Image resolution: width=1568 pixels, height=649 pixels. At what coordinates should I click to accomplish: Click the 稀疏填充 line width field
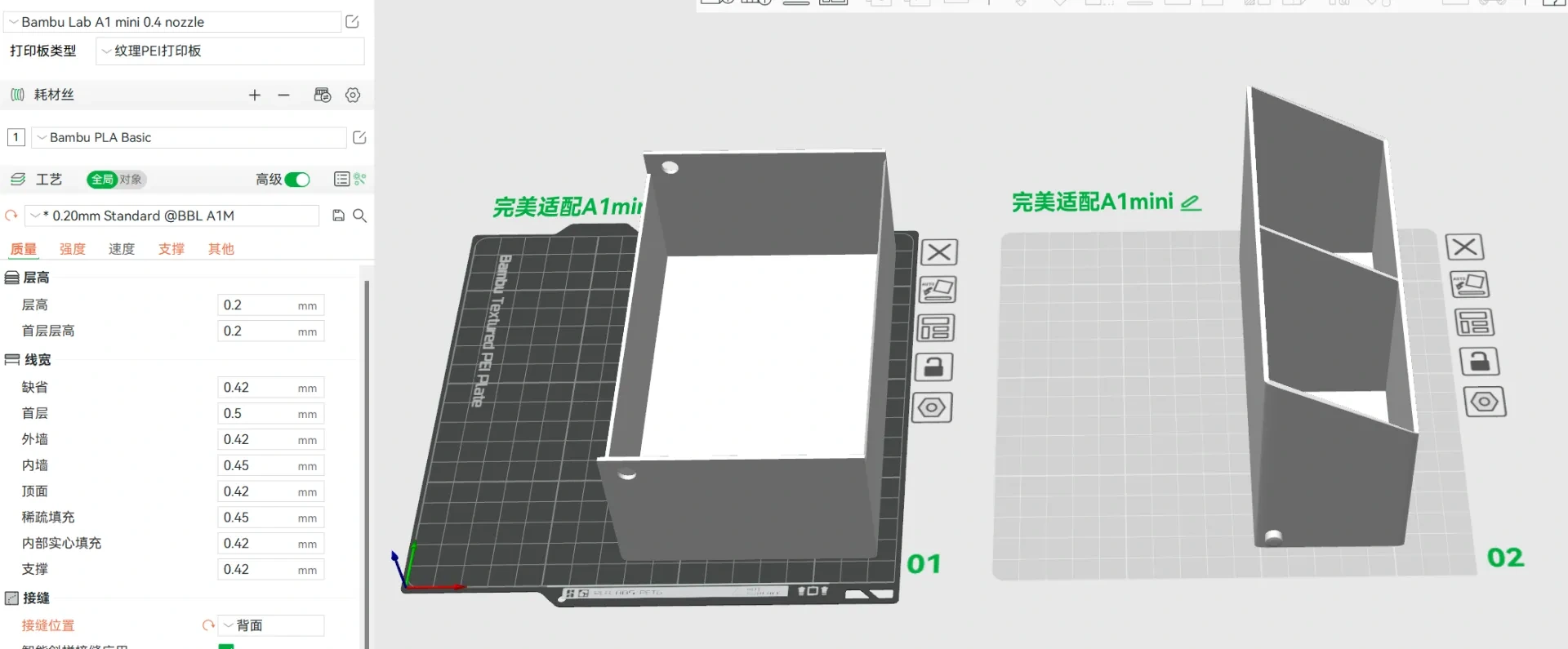tap(271, 518)
